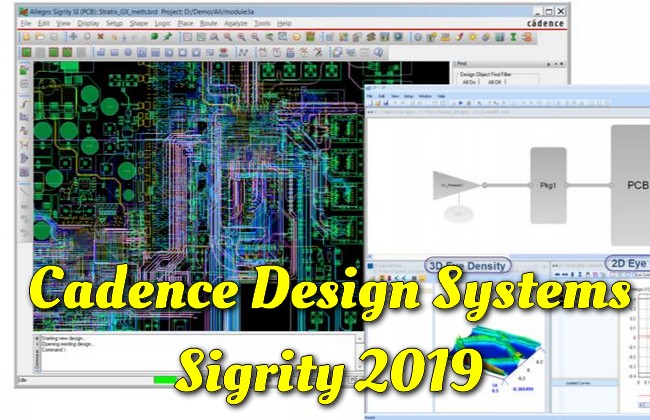Click the Pkg1 block in the topology window
Image resolution: width=650 pixels, height=420 pixels.
pyautogui.click(x=548, y=185)
